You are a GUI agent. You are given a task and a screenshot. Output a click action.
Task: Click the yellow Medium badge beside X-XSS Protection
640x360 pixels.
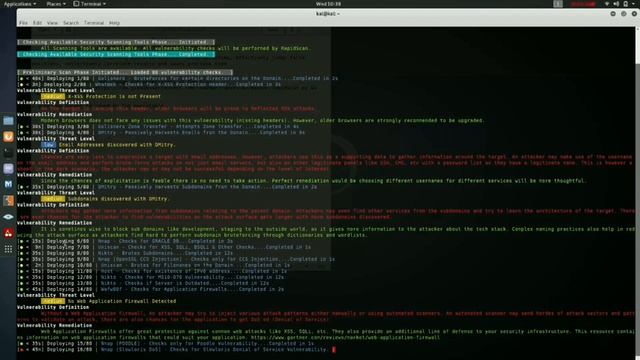click(x=53, y=96)
